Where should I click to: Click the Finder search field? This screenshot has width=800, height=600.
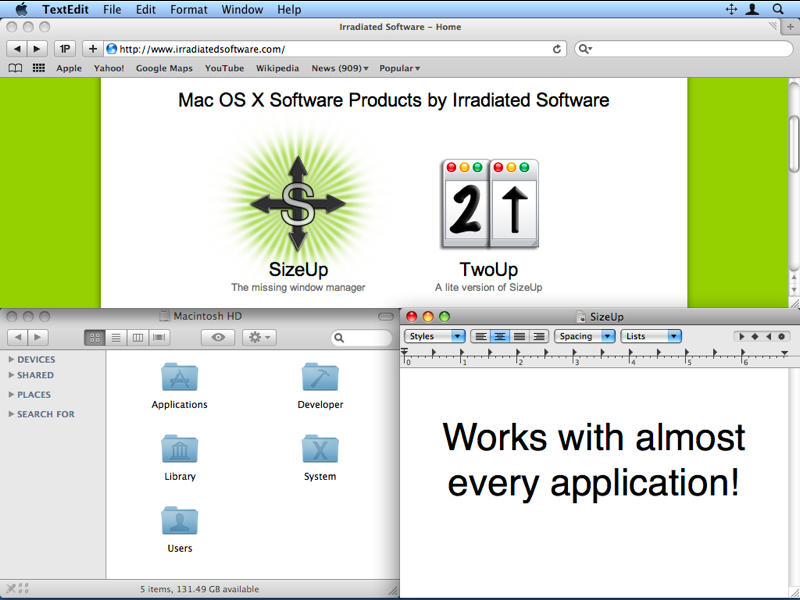pyautogui.click(x=361, y=337)
